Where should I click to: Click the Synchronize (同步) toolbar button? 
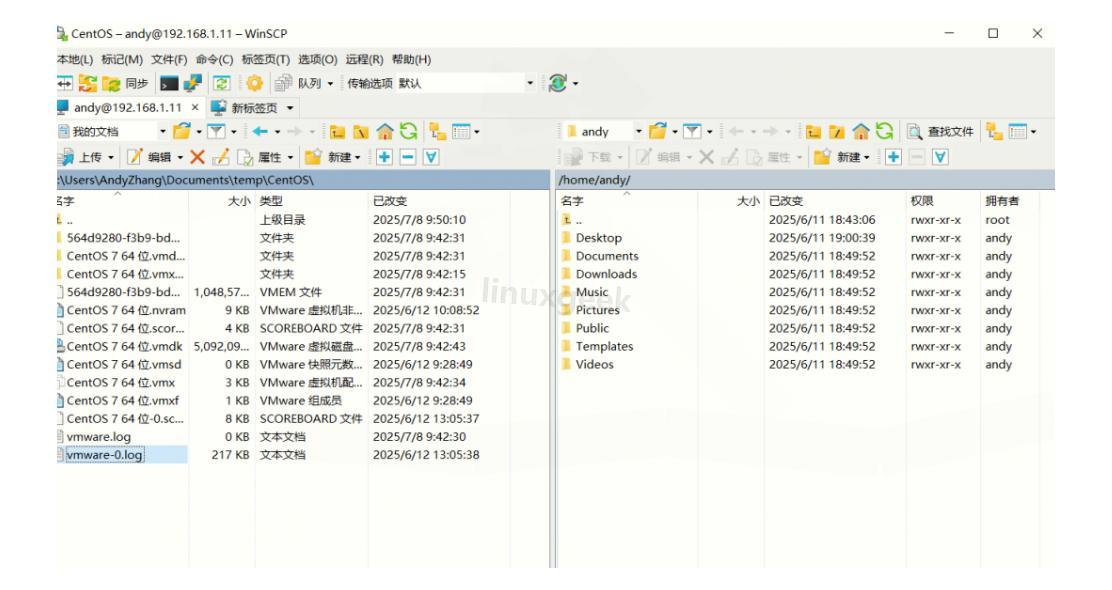pyautogui.click(x=126, y=84)
